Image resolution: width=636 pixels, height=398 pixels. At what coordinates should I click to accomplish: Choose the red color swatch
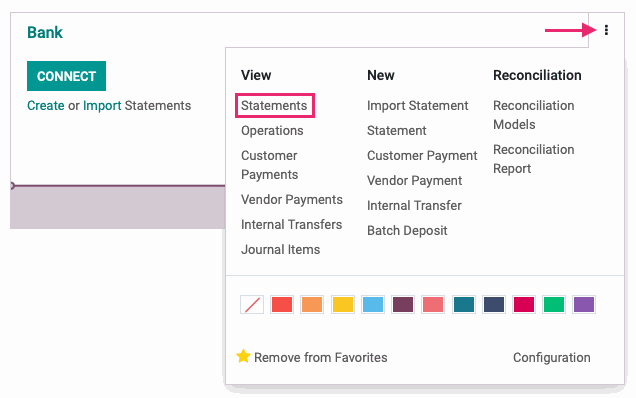pyautogui.click(x=282, y=304)
